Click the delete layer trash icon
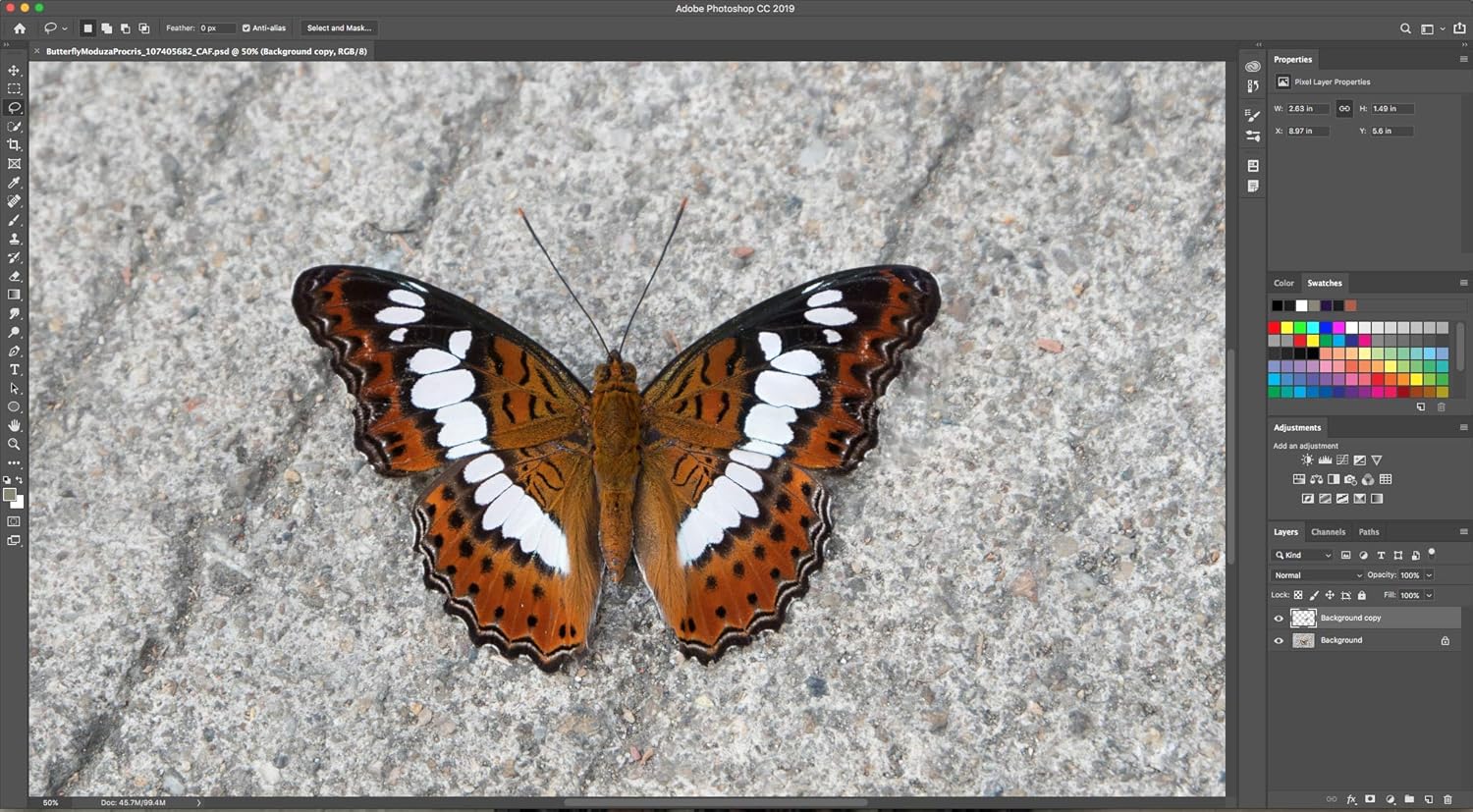The width and height of the screenshot is (1473, 812). tap(1447, 799)
